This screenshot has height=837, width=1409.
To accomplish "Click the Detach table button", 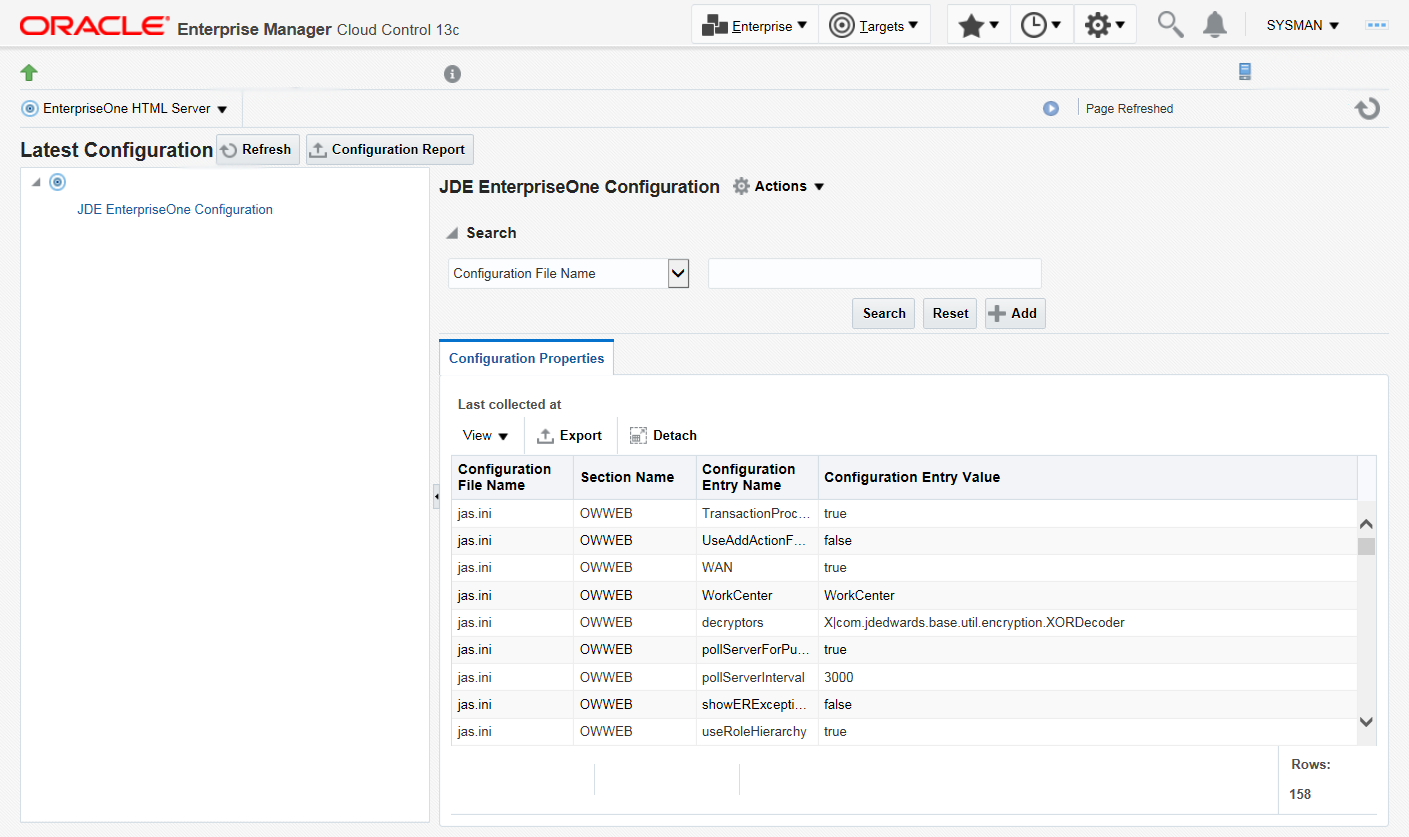I will point(663,436).
